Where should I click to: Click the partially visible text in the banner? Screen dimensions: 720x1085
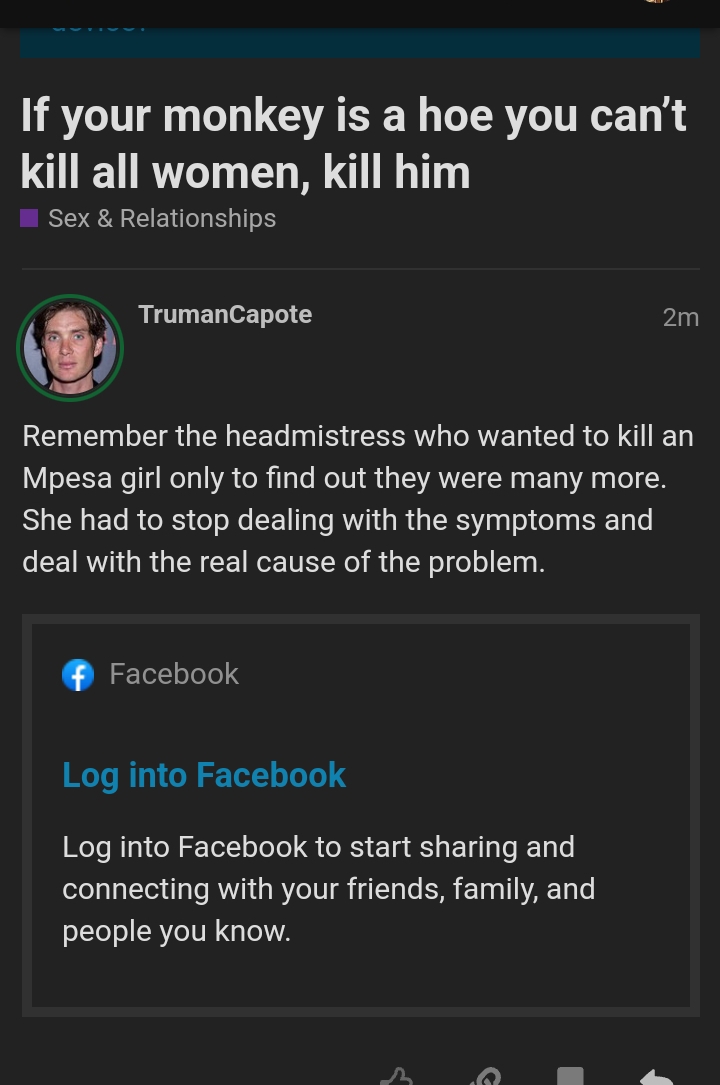coord(100,30)
